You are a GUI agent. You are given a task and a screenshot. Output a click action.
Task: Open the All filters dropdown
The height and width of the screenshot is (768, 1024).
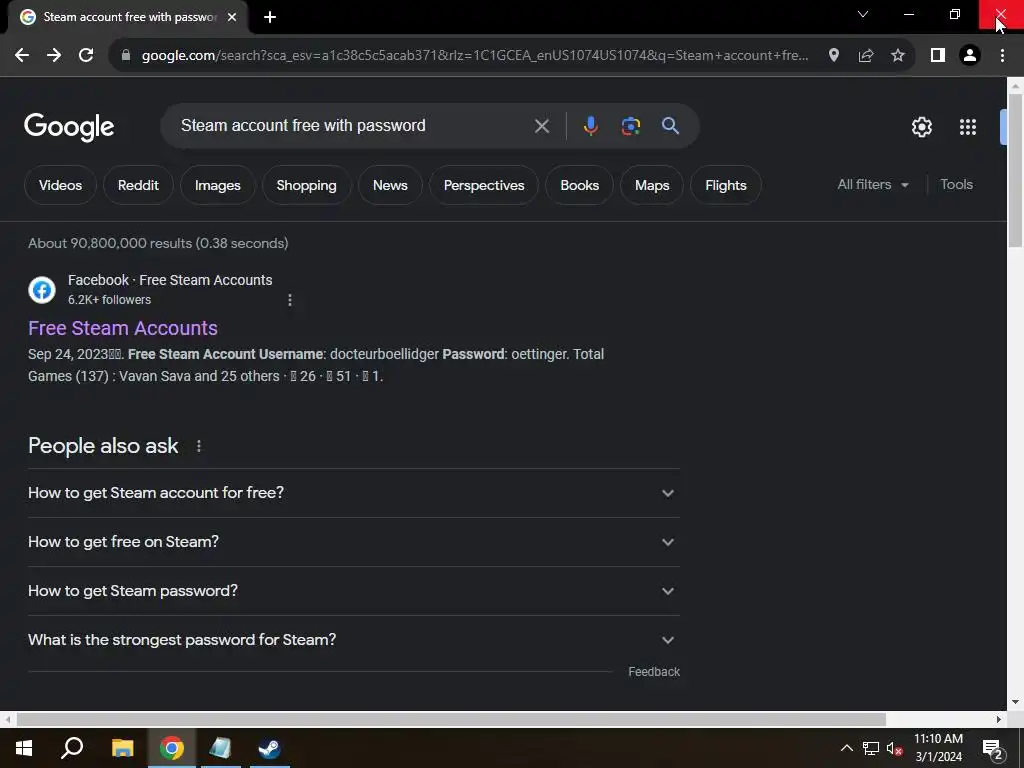[x=872, y=185]
